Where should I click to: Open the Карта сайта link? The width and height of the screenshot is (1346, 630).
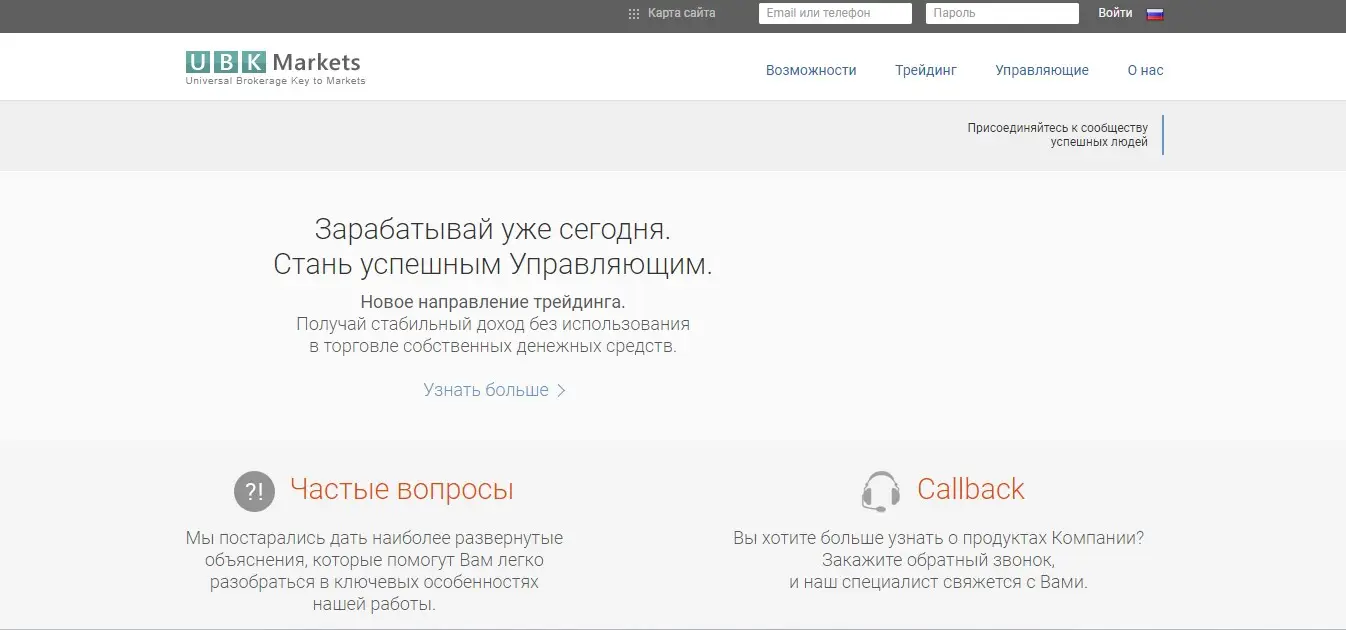(682, 13)
